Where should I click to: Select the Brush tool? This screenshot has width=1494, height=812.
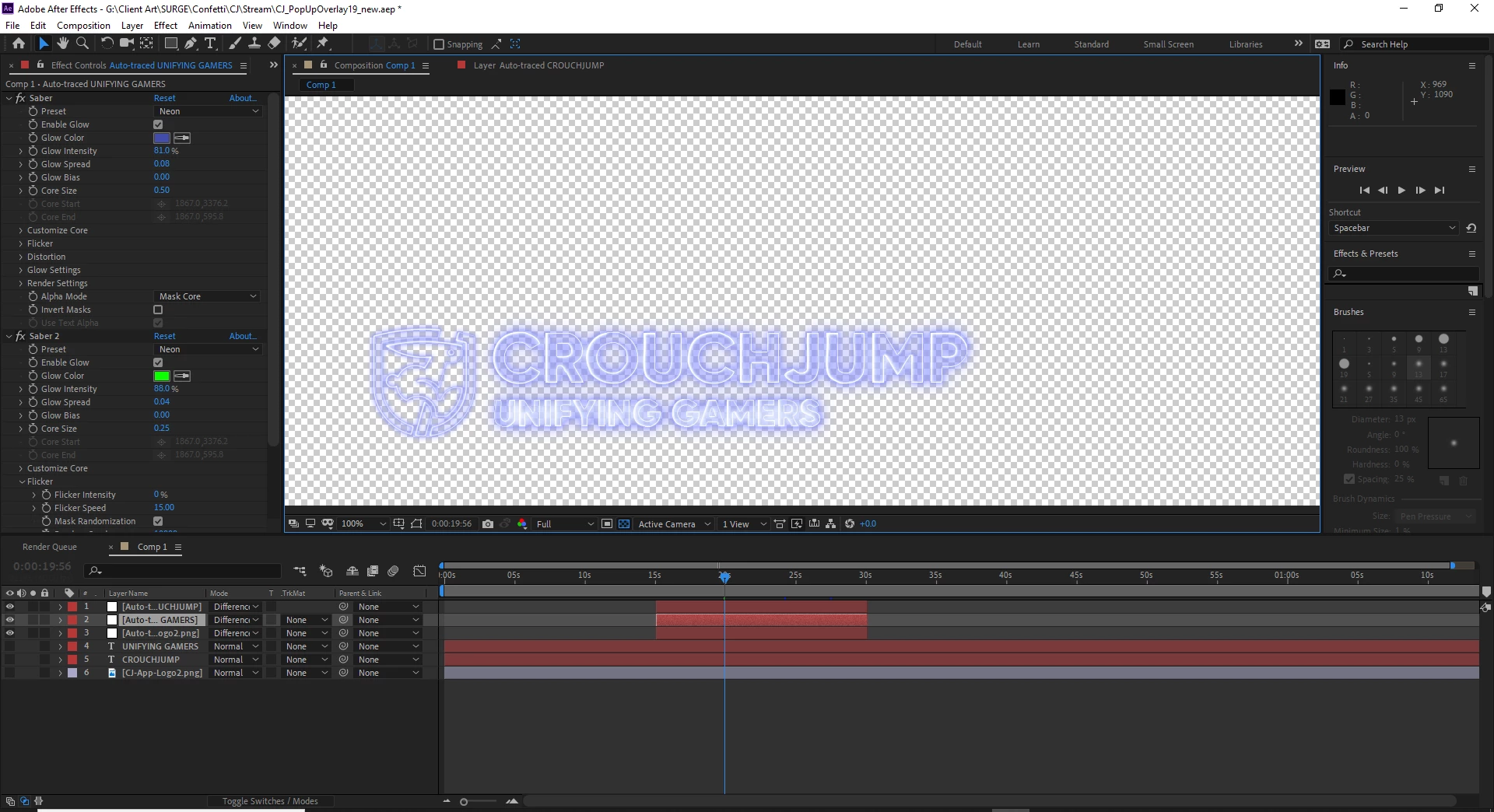tap(235, 44)
